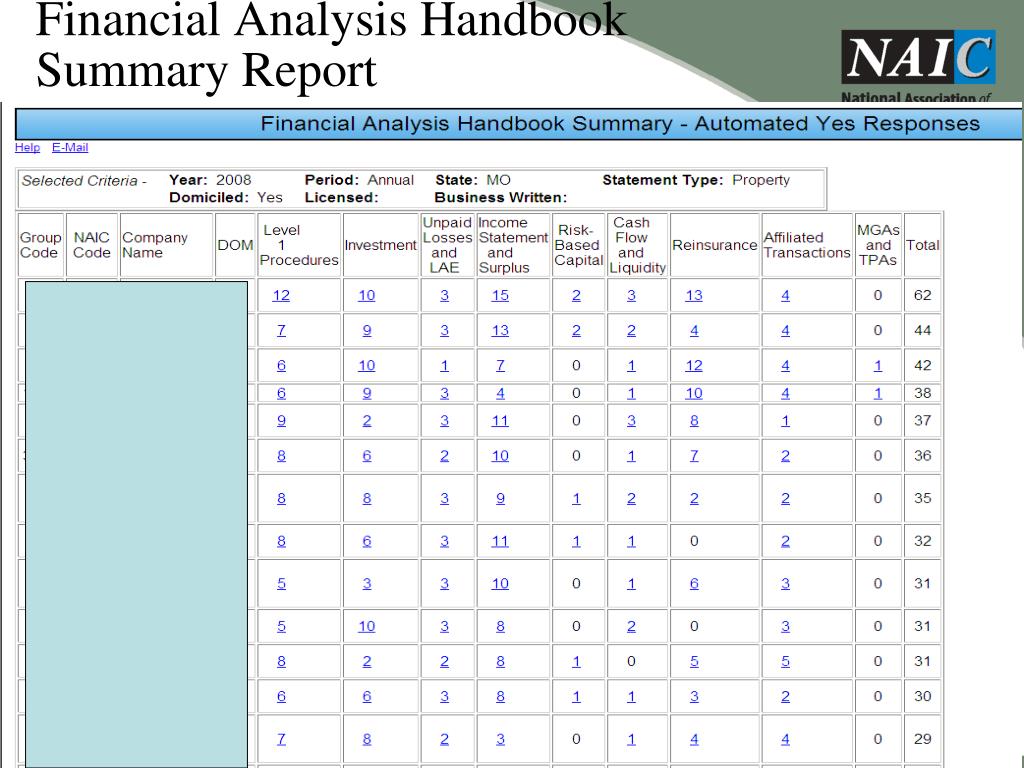
Task: Click the Level 1 Procedures column header
Action: tap(298, 245)
